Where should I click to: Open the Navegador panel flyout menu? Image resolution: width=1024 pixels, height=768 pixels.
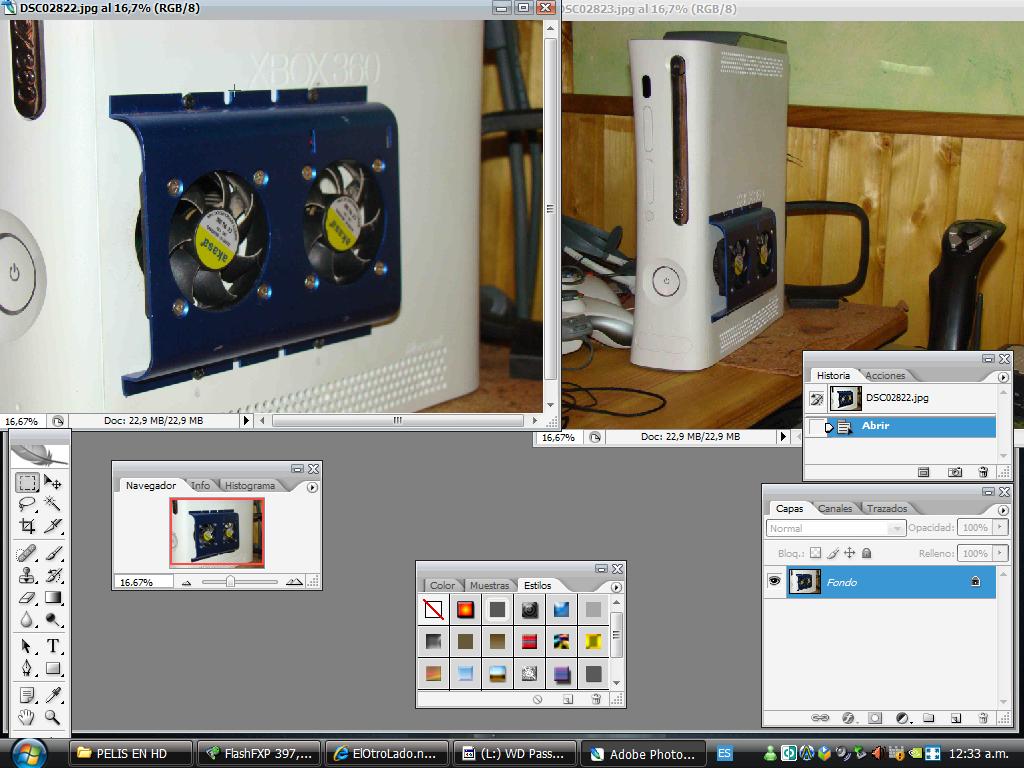coord(312,487)
